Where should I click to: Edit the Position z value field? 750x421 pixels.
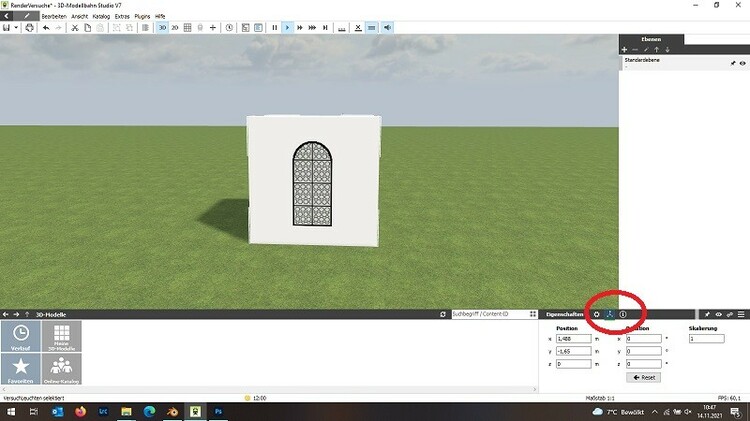[574, 364]
